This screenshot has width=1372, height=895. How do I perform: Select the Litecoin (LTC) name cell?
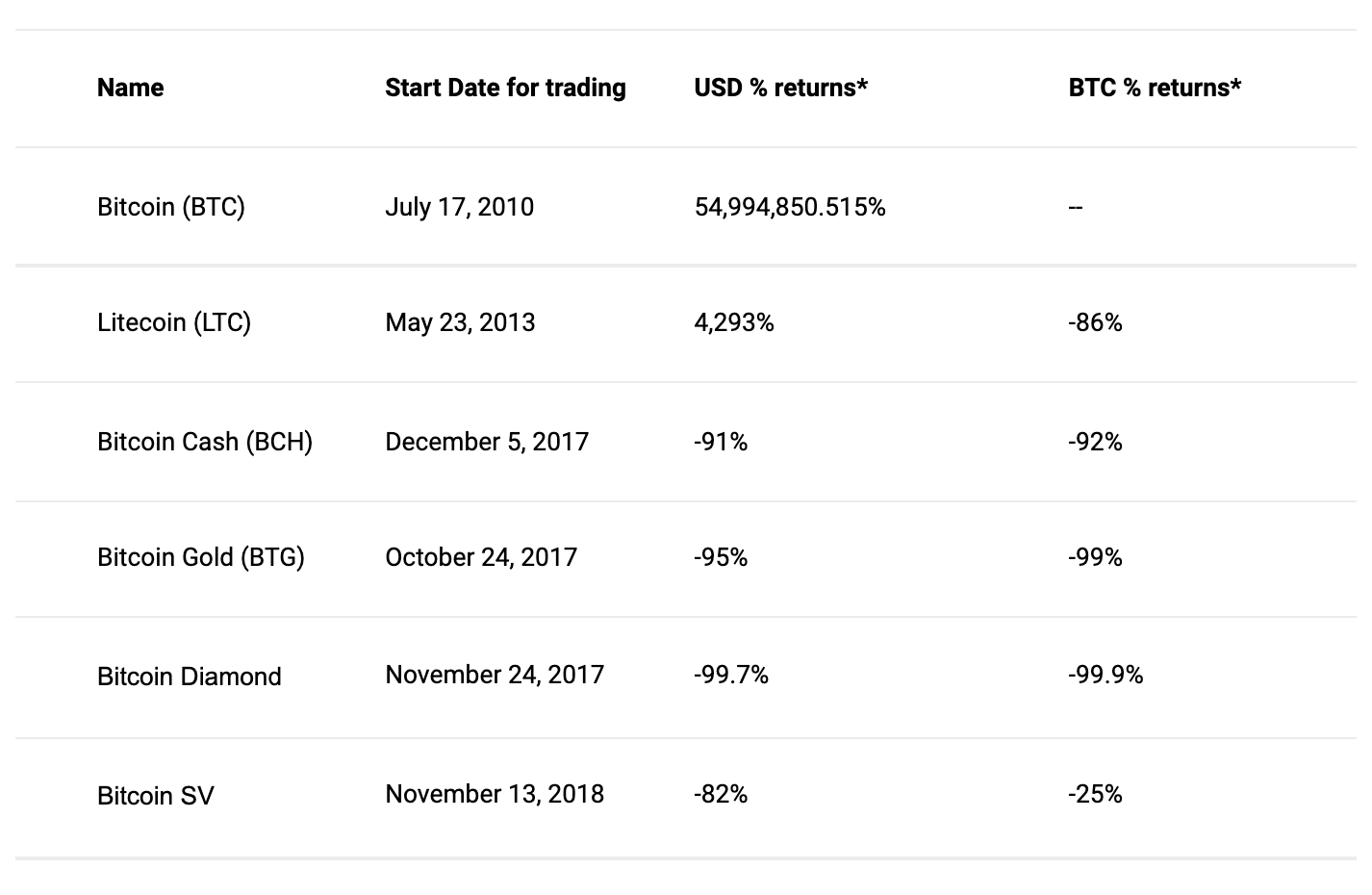174,322
